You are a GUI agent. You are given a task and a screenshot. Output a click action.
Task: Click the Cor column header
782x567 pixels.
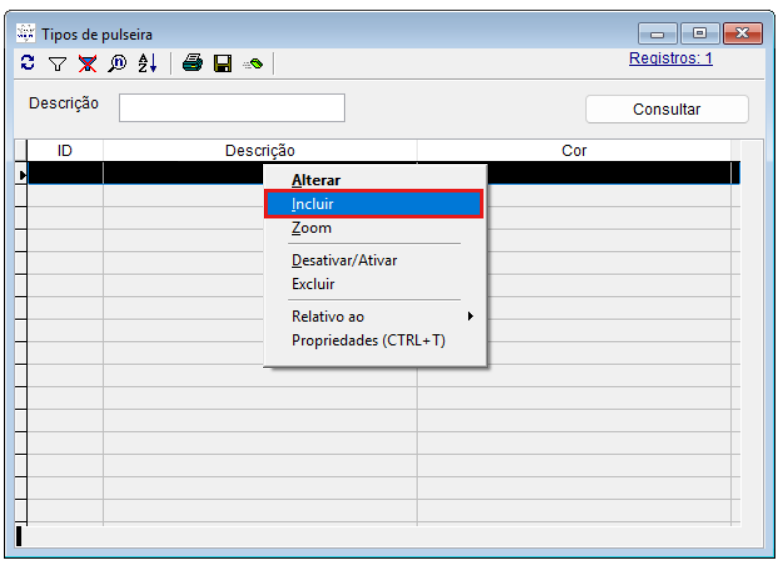[574, 150]
